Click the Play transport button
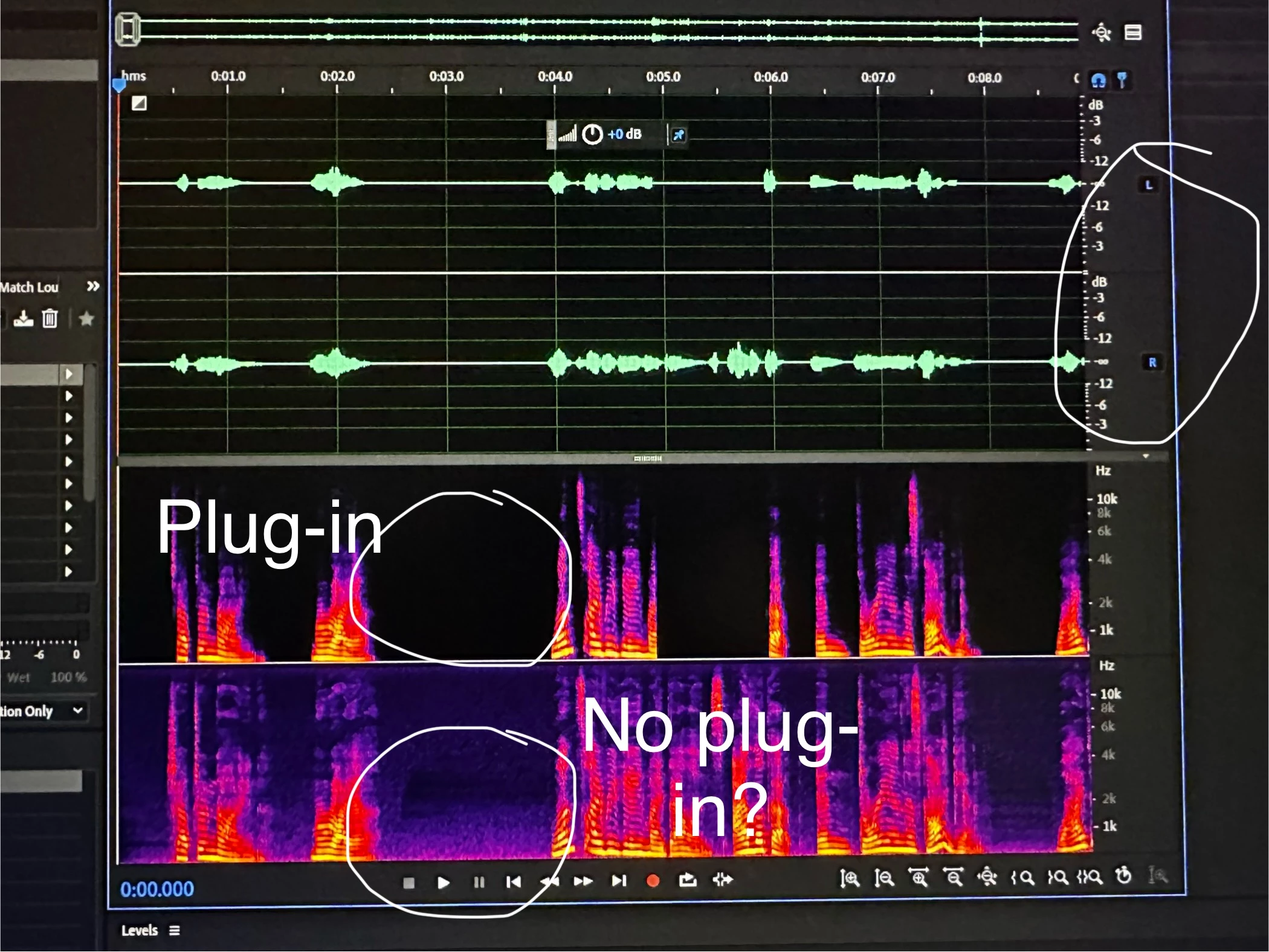Image resolution: width=1269 pixels, height=952 pixels. click(443, 883)
